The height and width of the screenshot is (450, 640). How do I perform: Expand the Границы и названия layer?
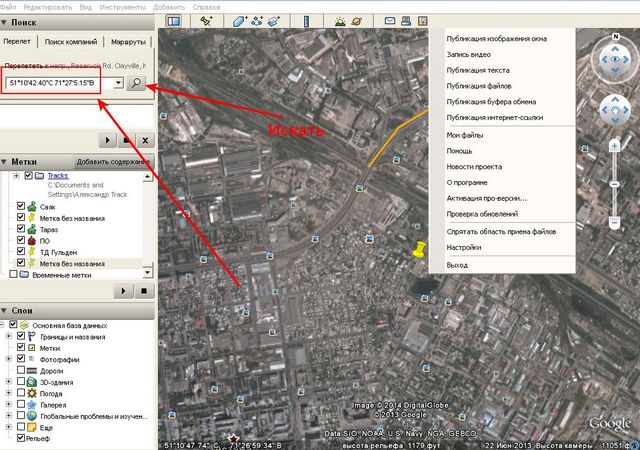[x=9, y=336]
